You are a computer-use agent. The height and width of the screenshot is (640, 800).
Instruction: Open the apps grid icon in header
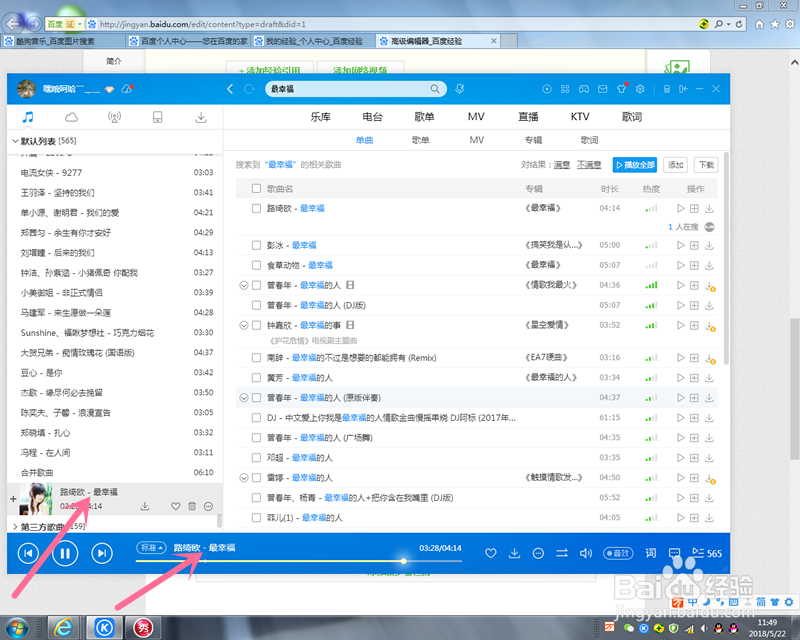coord(565,89)
